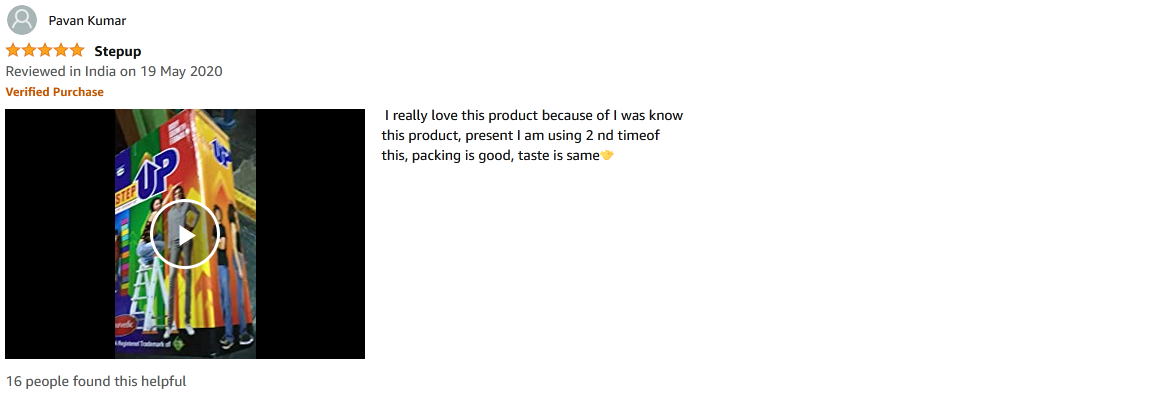Play the Stepup review video

coord(185,234)
